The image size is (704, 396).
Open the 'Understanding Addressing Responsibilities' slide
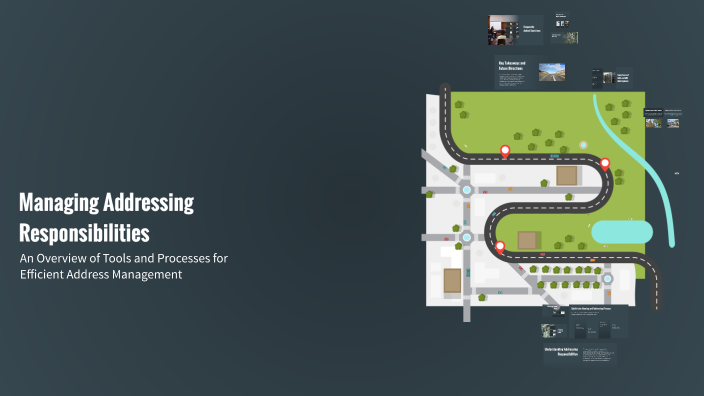pos(580,355)
